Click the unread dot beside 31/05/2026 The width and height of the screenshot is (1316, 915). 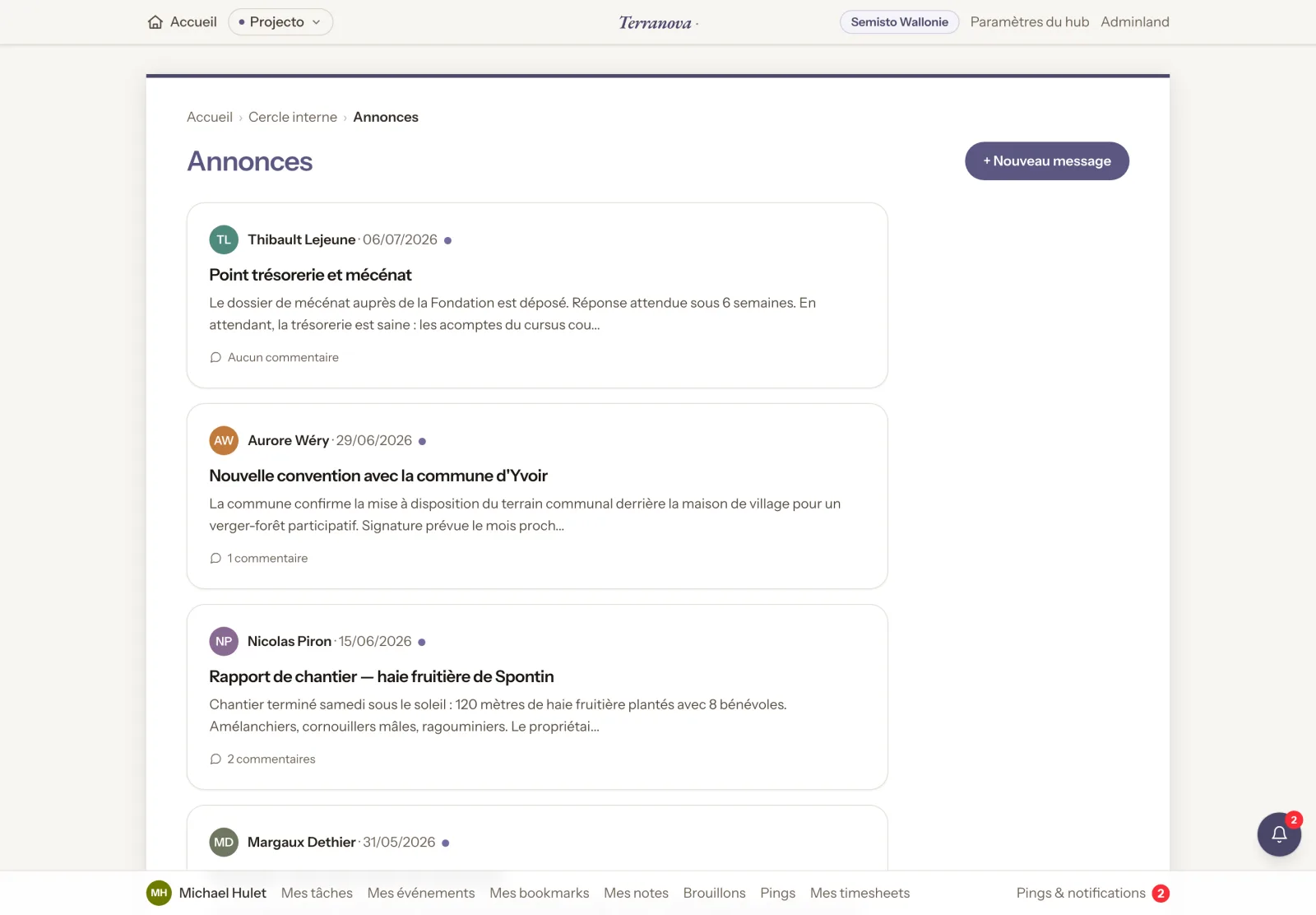click(446, 843)
